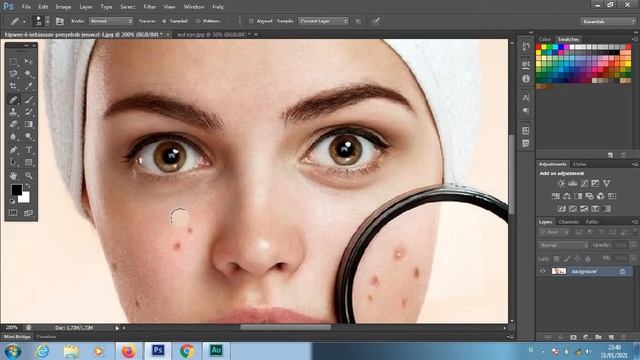Switch to the Styles tab
The height and width of the screenshot is (360, 640).
coord(579,164)
